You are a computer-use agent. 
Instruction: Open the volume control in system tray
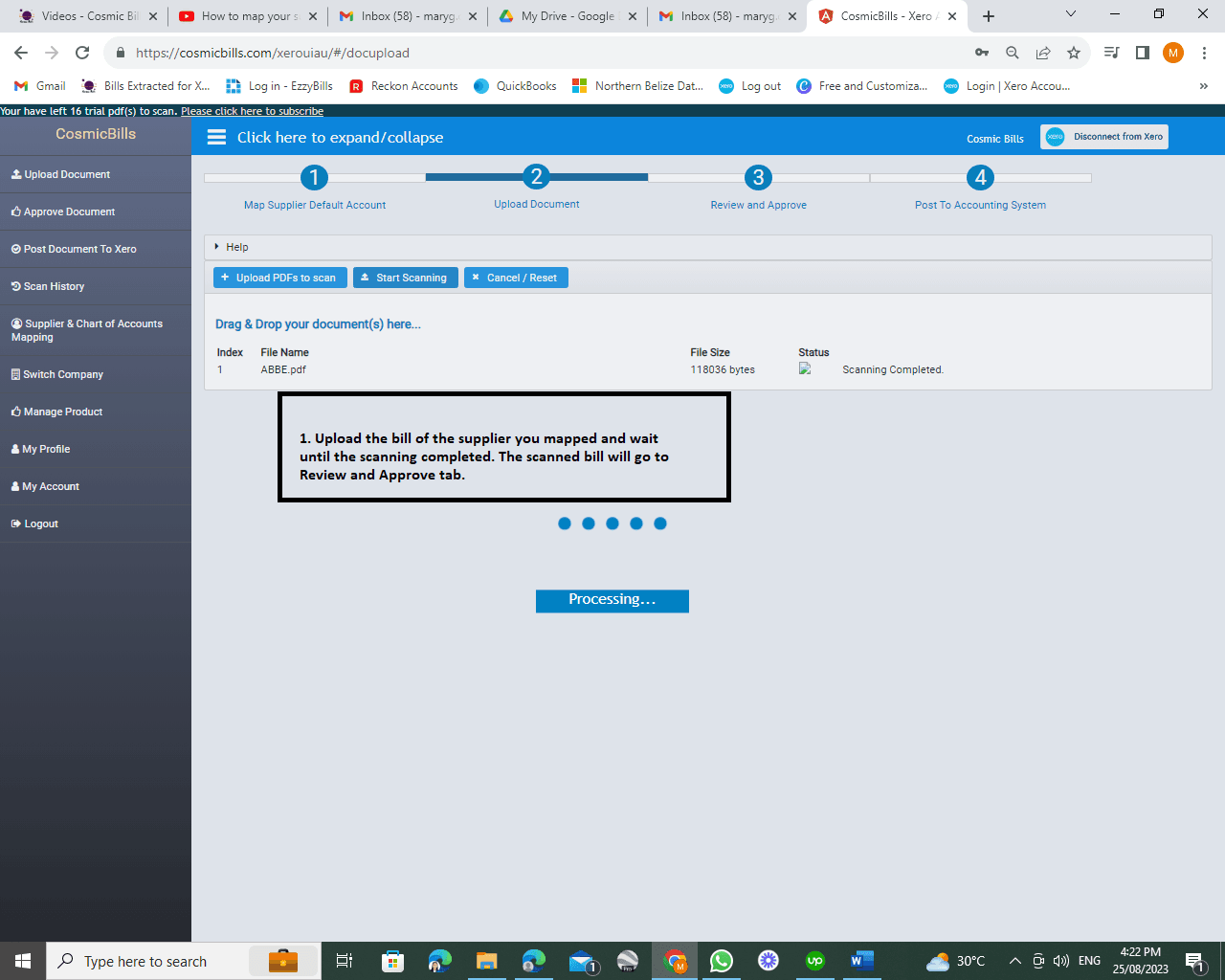click(1060, 961)
